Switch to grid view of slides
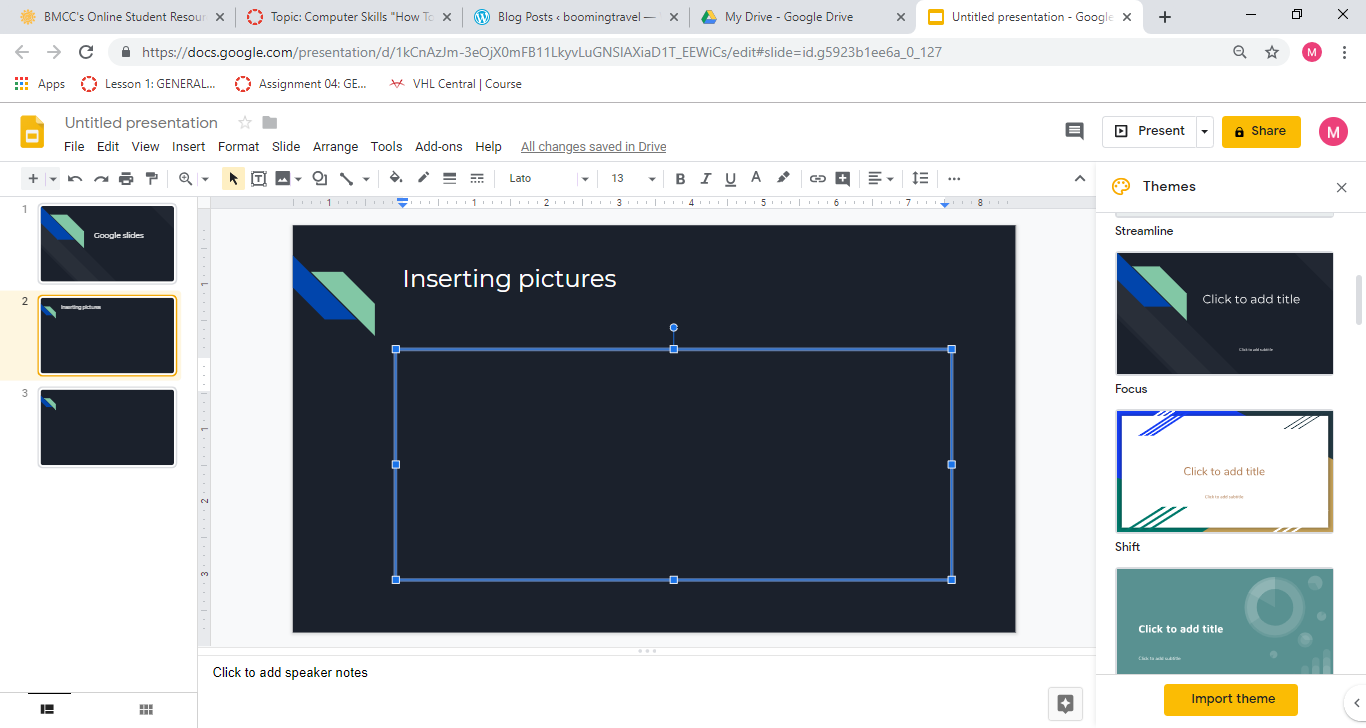 (146, 709)
